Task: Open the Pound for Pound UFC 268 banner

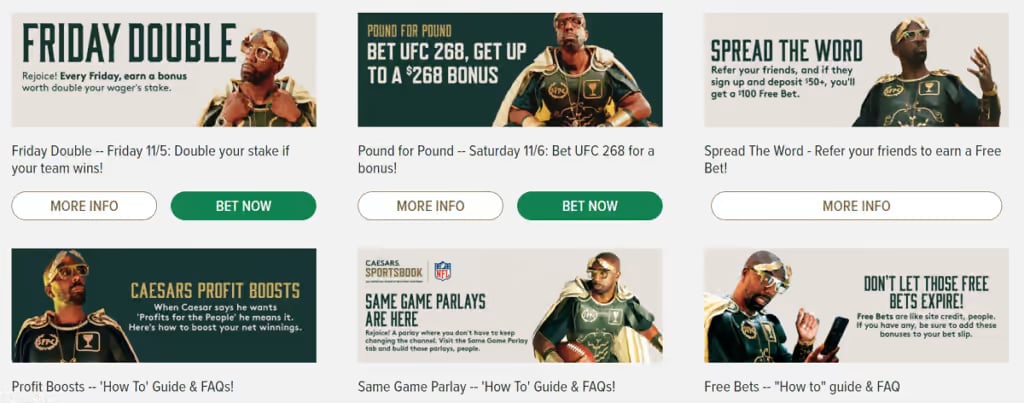Action: pyautogui.click(x=510, y=70)
